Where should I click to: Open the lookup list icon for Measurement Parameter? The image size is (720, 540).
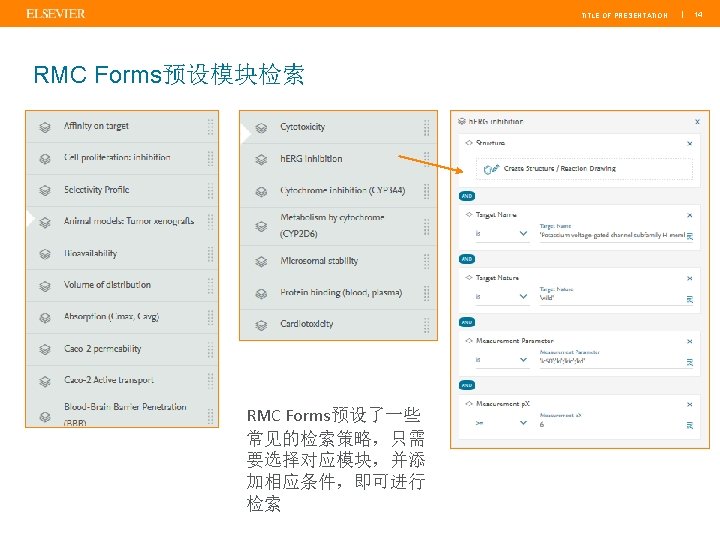(x=690, y=362)
